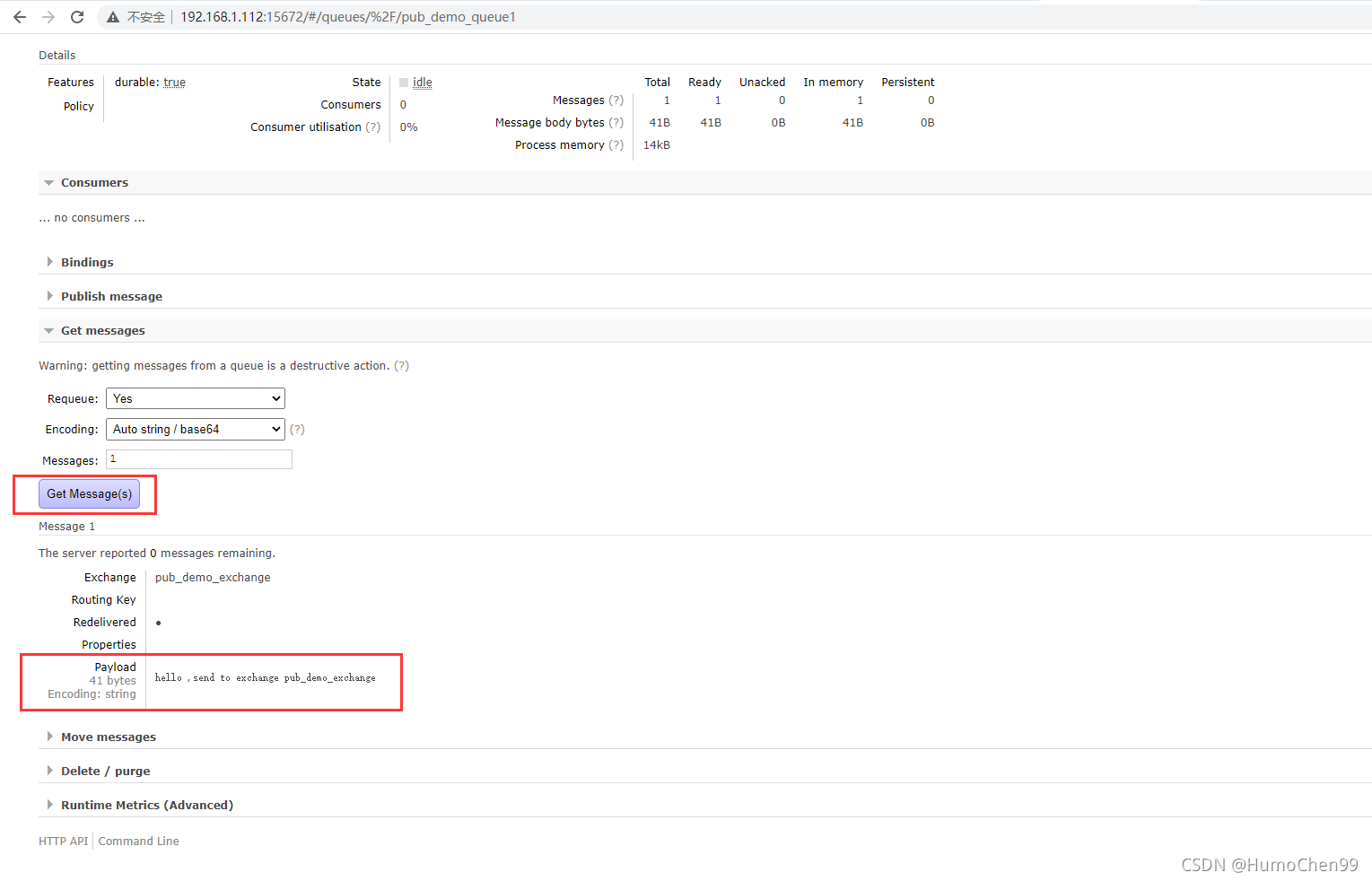
Task: Click the 'no consumers' text
Action: tap(92, 218)
